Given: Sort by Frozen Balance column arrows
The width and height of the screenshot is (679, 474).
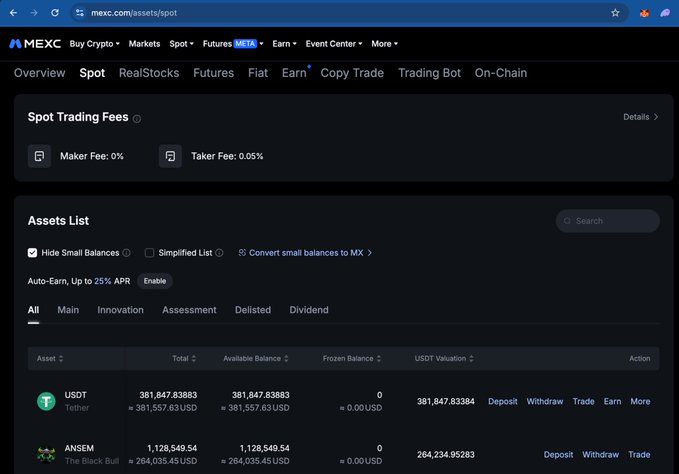Looking at the screenshot, I should 379,358.
